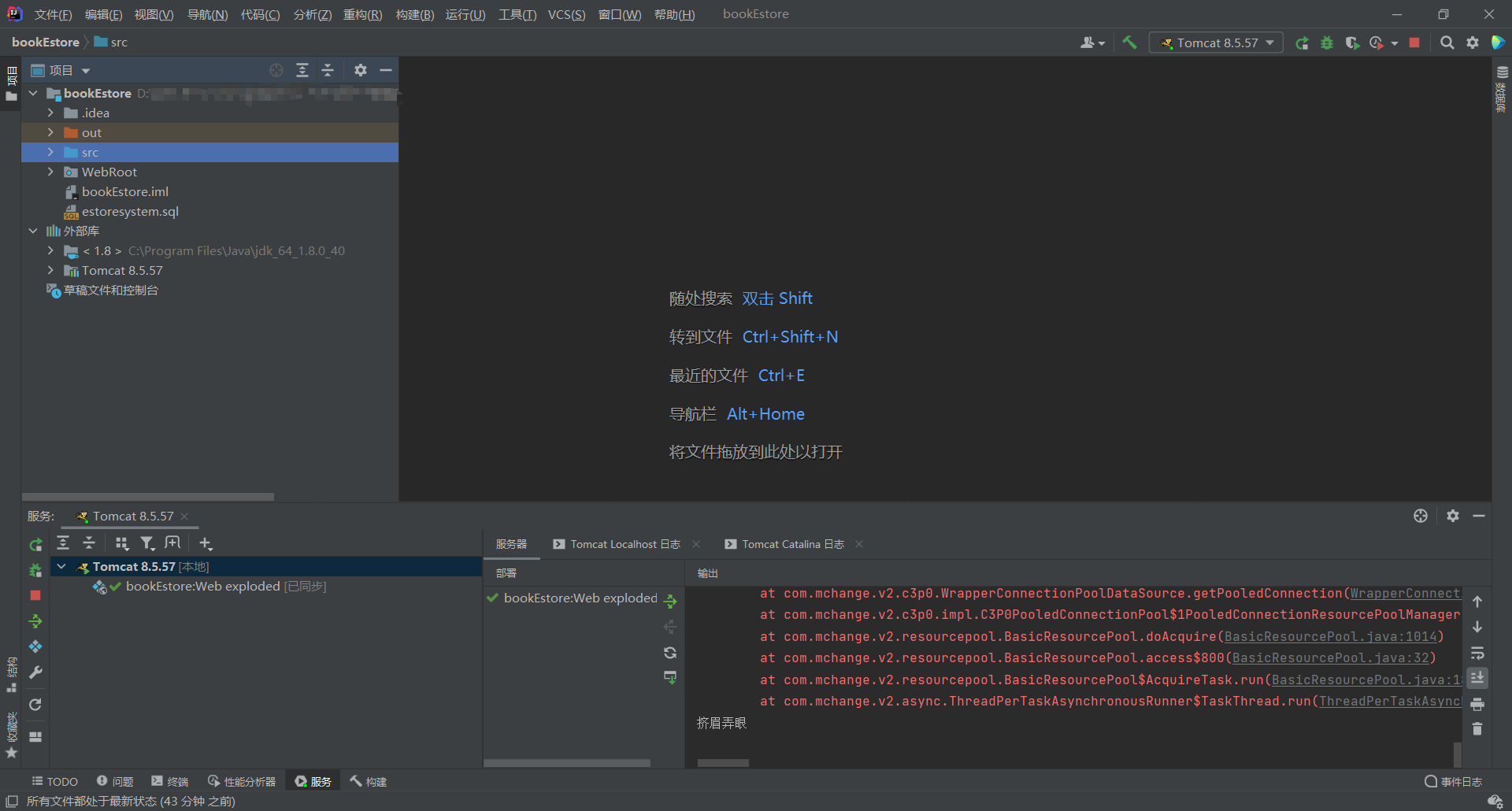Click BasicResourcePool.java:1014 stack trace link
The width and height of the screenshot is (1512, 811).
[x=1330, y=636]
